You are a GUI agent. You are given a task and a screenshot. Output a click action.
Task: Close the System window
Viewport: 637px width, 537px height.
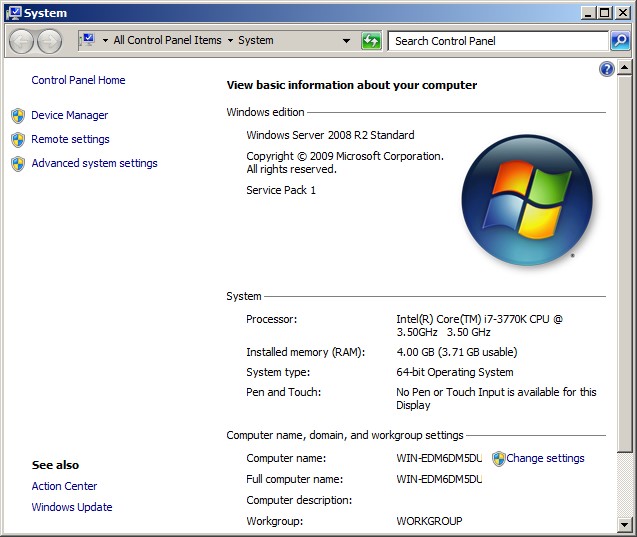[623, 13]
